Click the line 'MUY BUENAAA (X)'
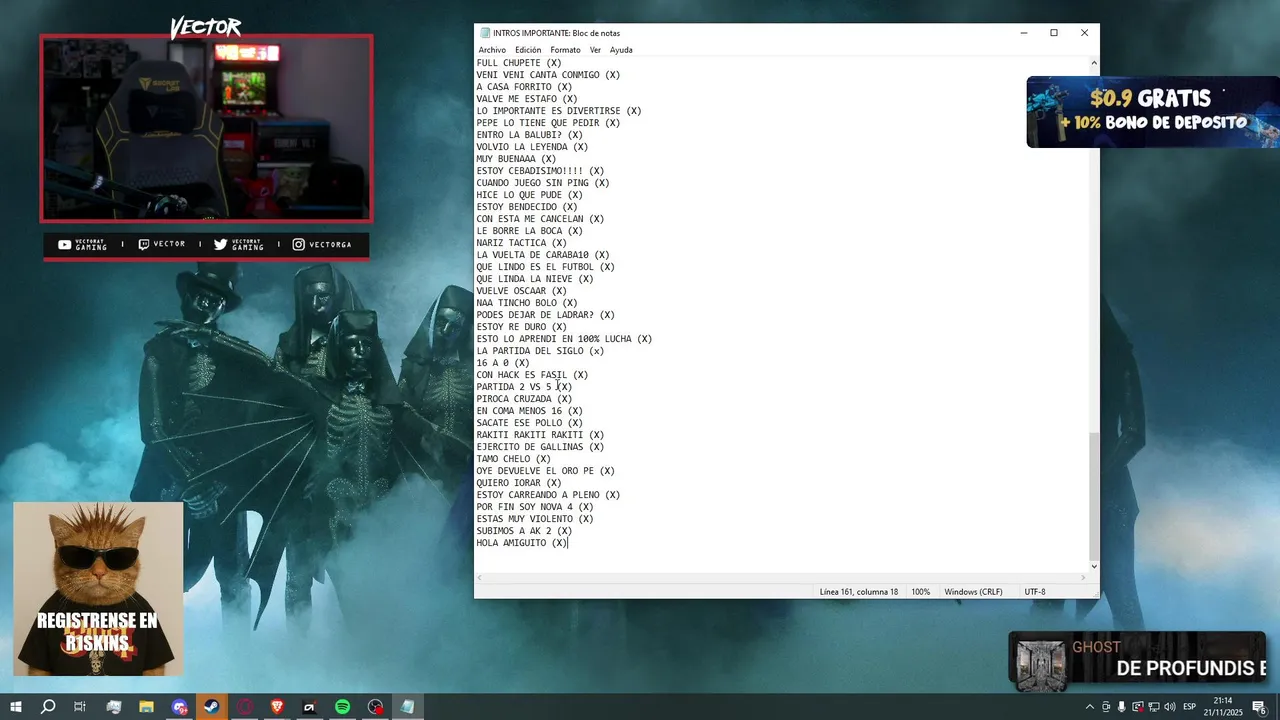This screenshot has height=720, width=1280. click(516, 159)
